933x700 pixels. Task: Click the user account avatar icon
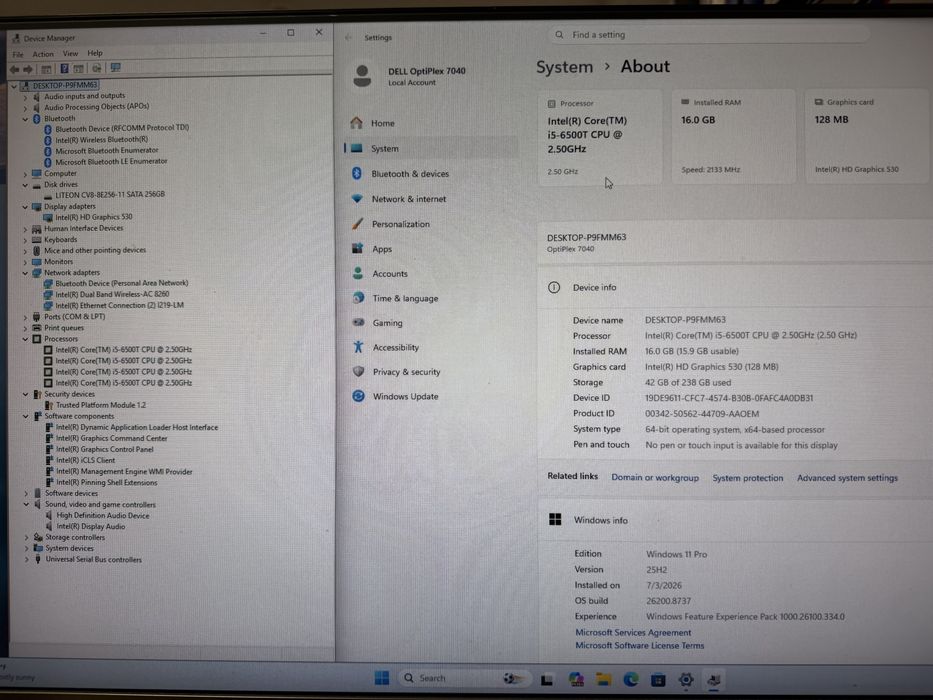pos(362,76)
